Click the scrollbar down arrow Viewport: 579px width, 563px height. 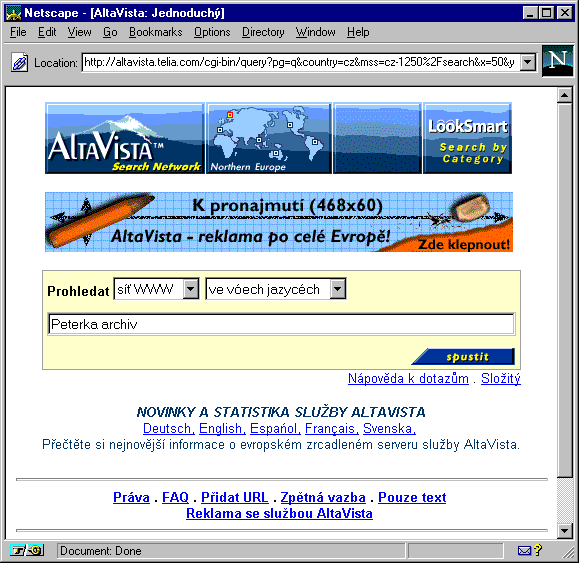point(564,531)
